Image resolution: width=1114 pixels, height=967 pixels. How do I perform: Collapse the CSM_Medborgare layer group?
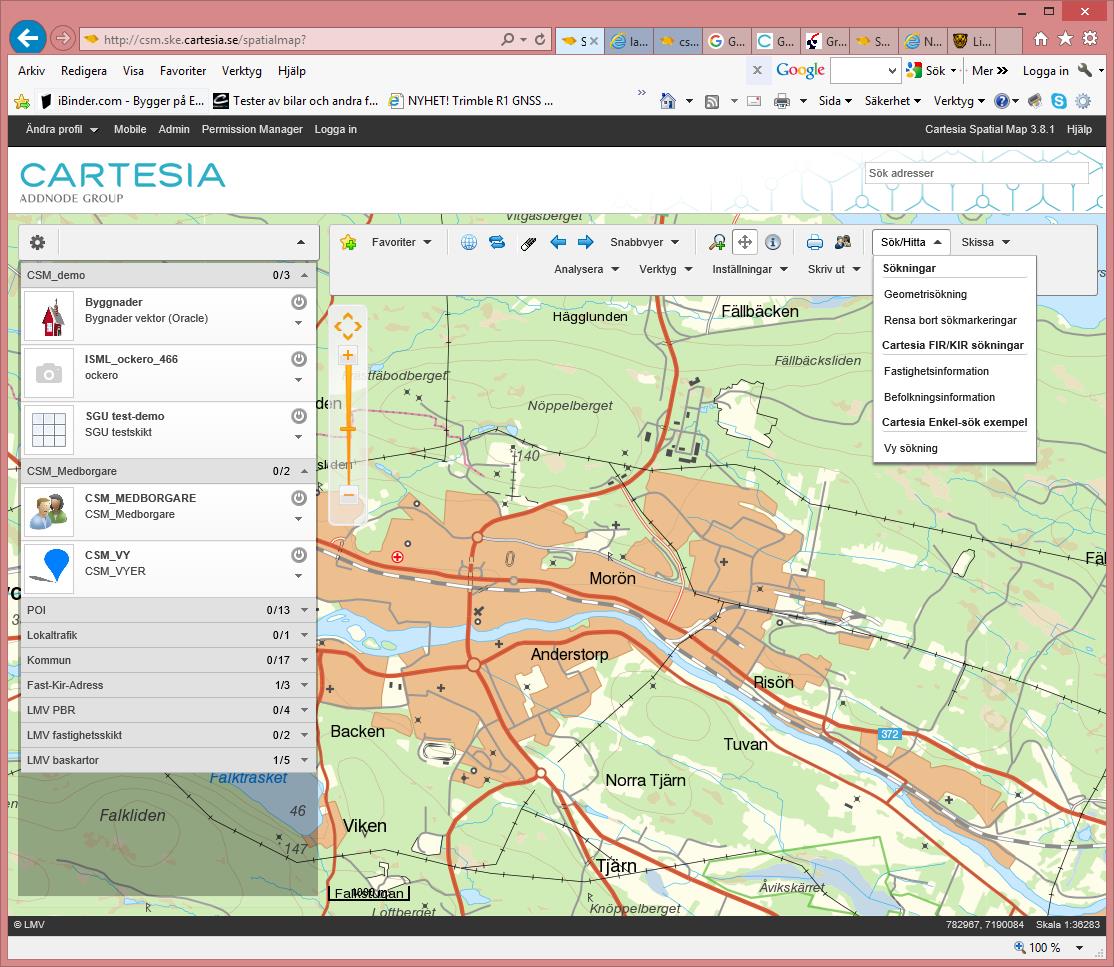[x=305, y=471]
